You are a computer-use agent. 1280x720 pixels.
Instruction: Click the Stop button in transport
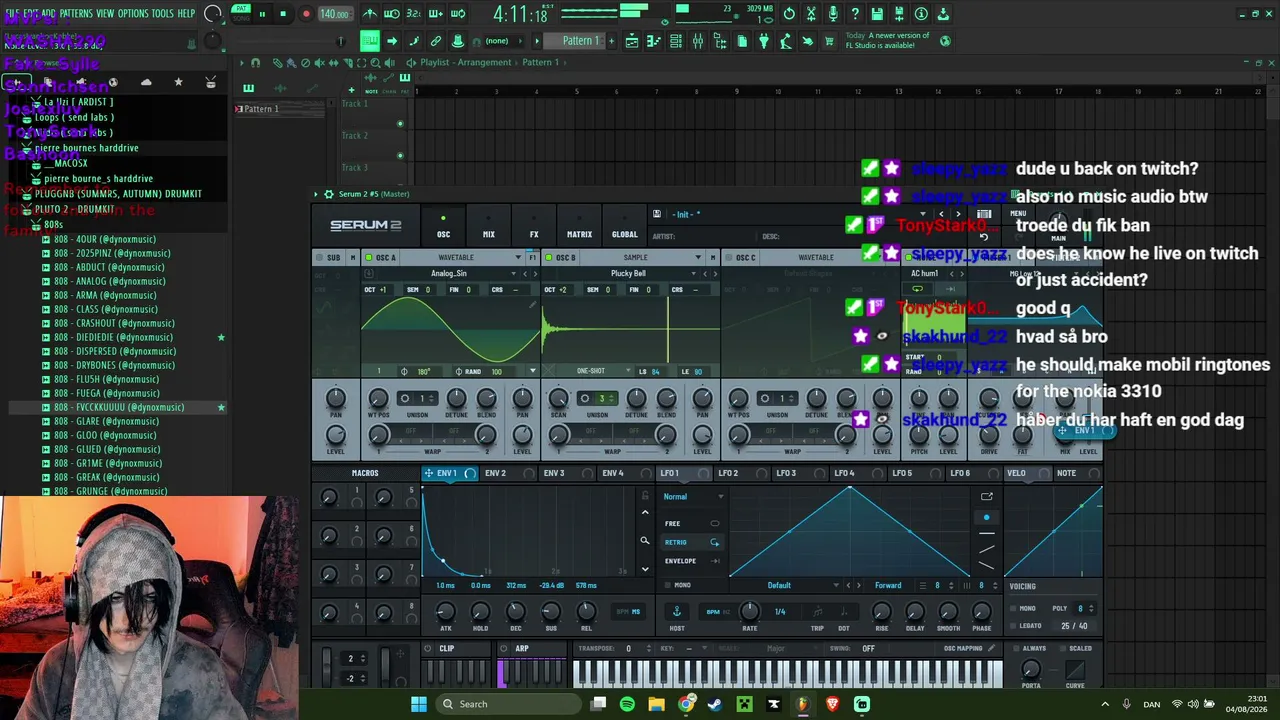click(x=283, y=14)
